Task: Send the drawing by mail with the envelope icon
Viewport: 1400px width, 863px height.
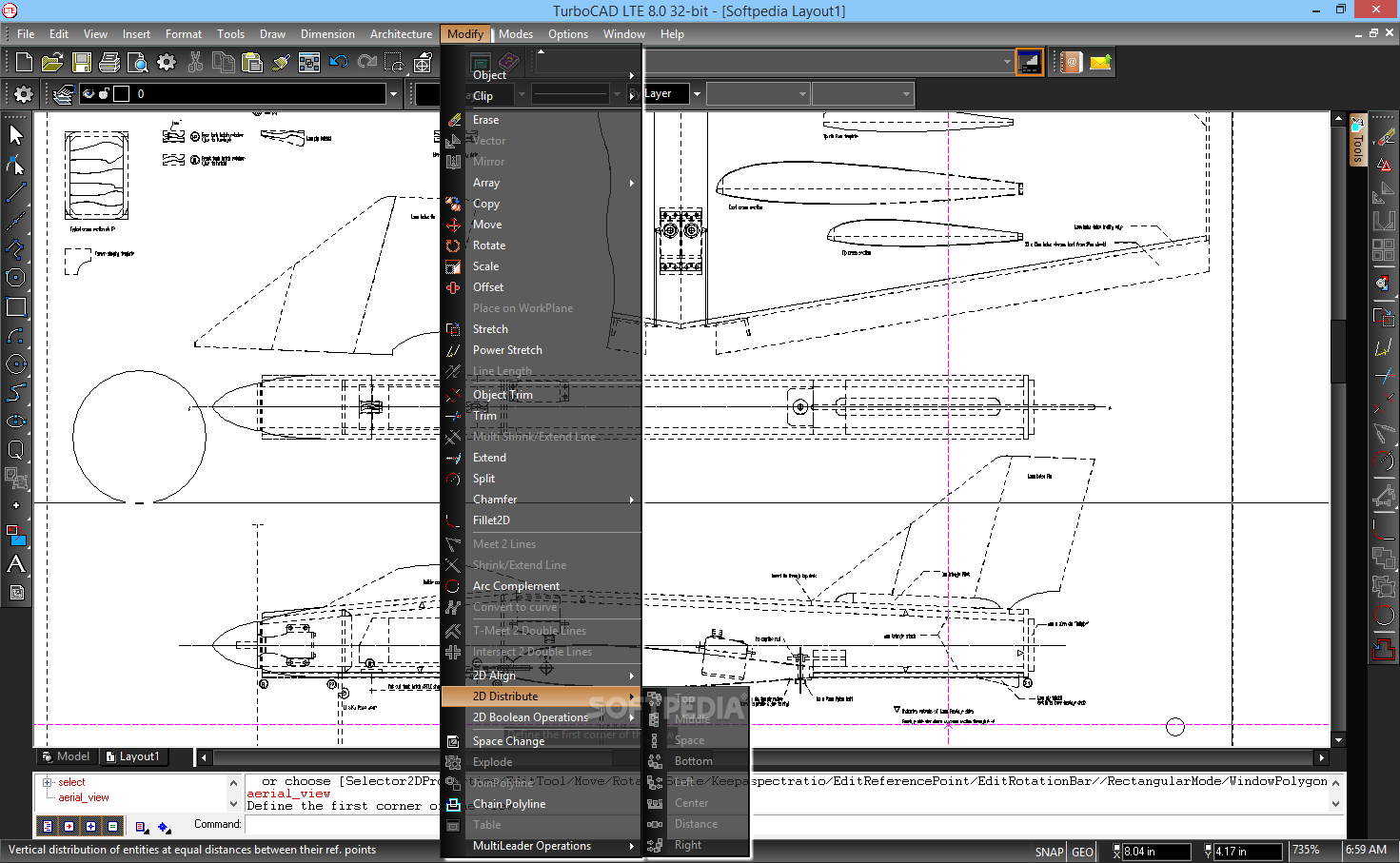Action: click(1100, 63)
